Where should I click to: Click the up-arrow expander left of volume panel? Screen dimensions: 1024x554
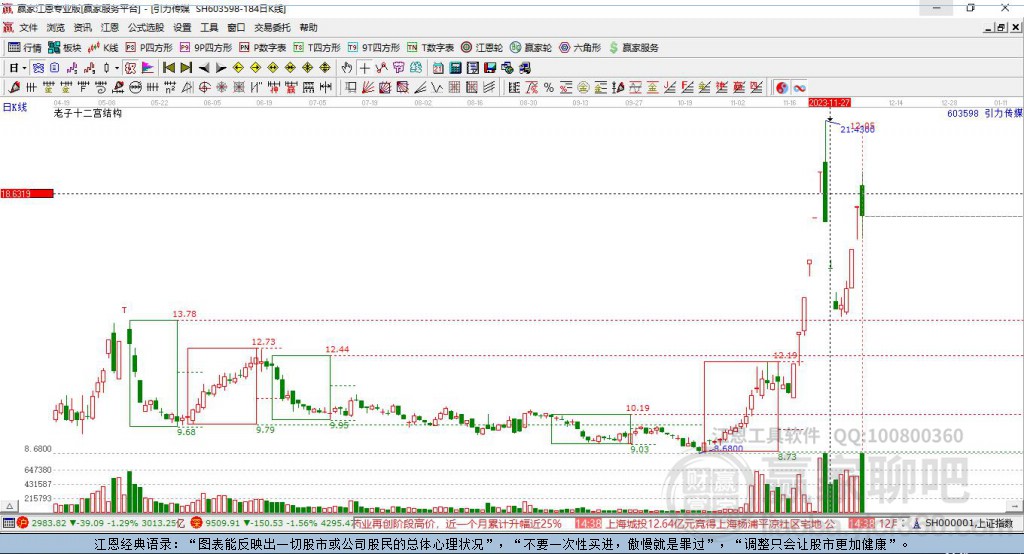pyautogui.click(x=9, y=506)
